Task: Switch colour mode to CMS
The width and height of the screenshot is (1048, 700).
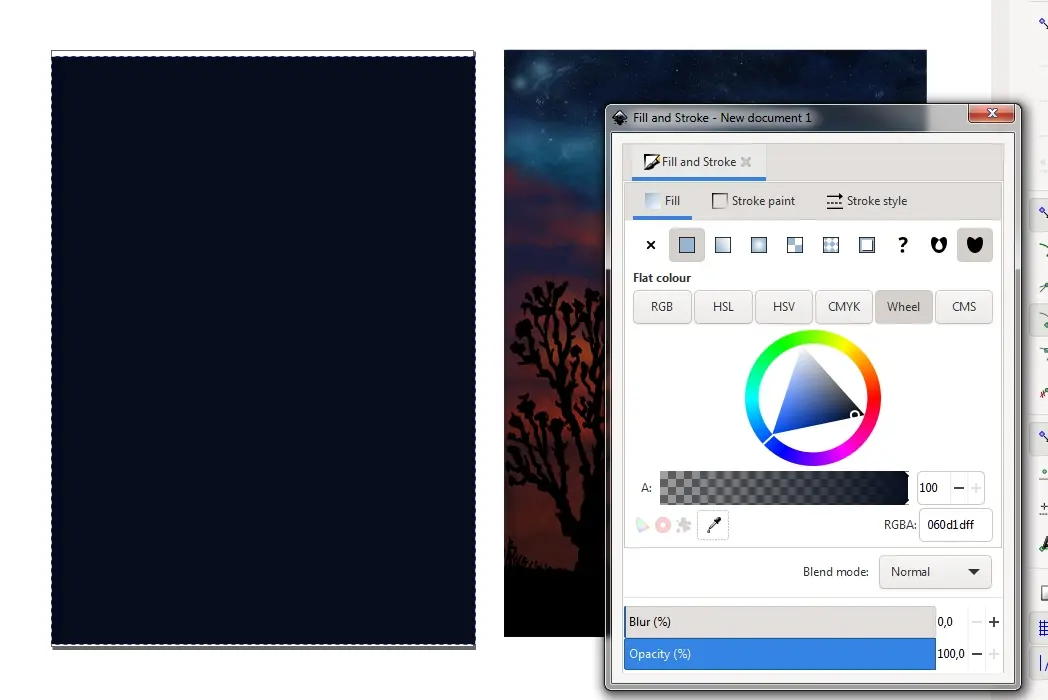Action: (964, 307)
